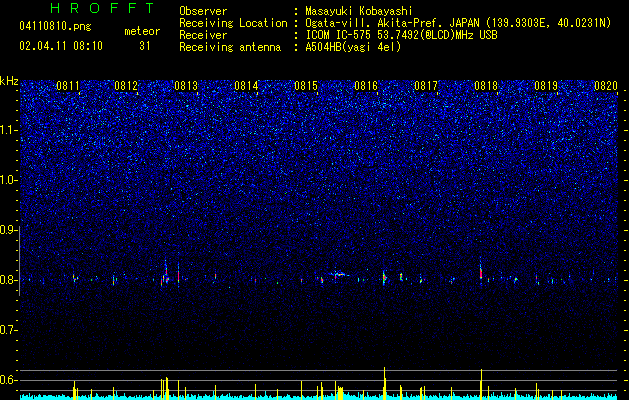Click the Receiving Location label
Screen dimensions: 629x400
[233, 23]
